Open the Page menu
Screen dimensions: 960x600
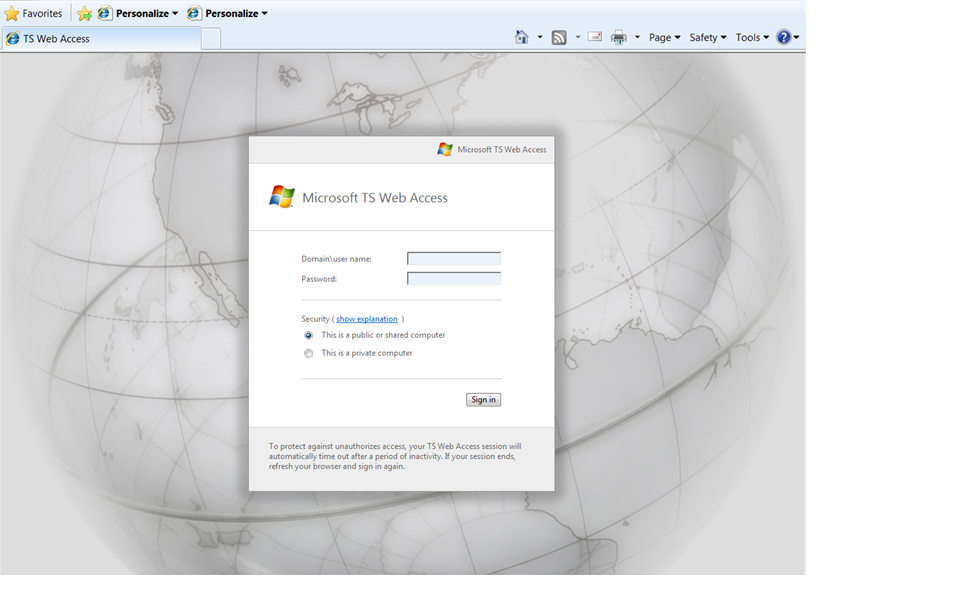click(x=664, y=38)
